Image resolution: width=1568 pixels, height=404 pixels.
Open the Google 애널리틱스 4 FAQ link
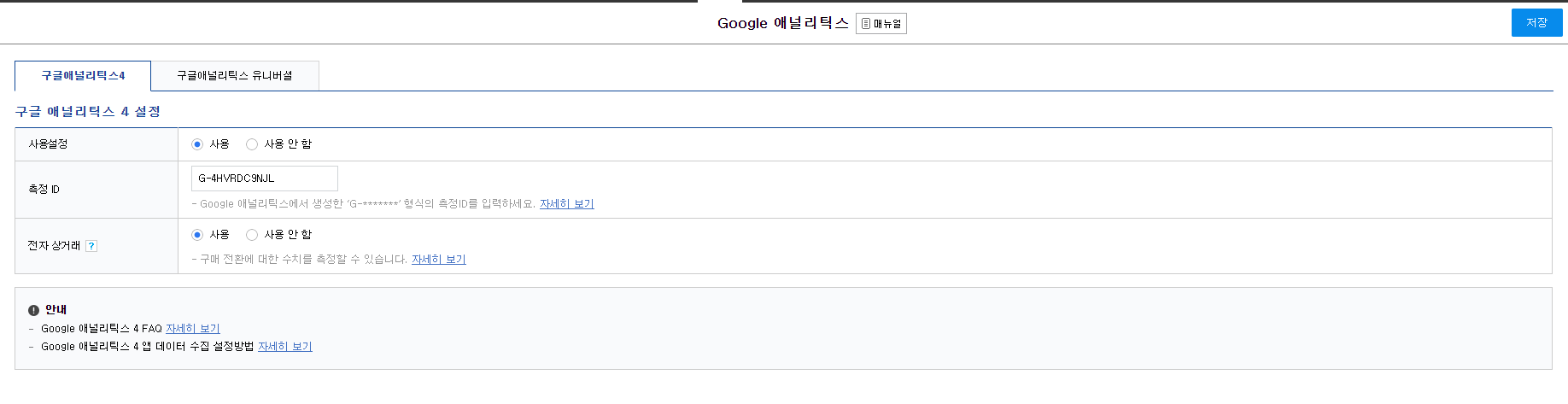(193, 329)
